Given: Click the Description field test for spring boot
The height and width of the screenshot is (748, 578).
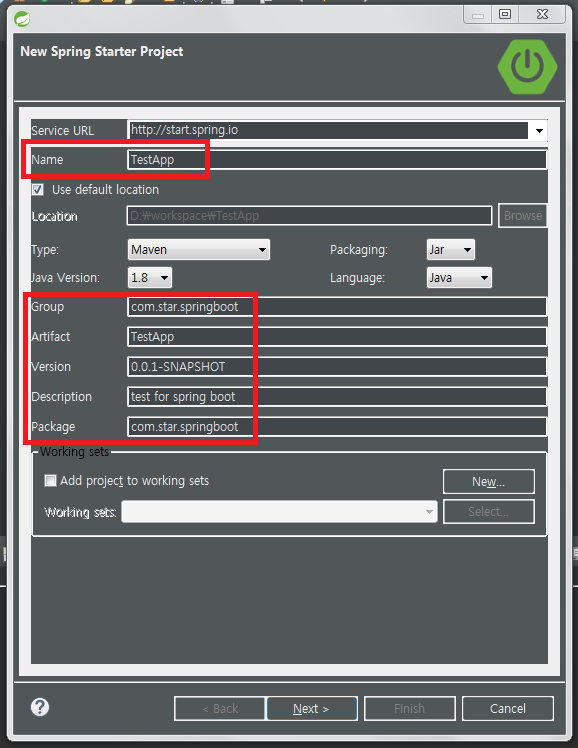Looking at the screenshot, I should point(337,397).
